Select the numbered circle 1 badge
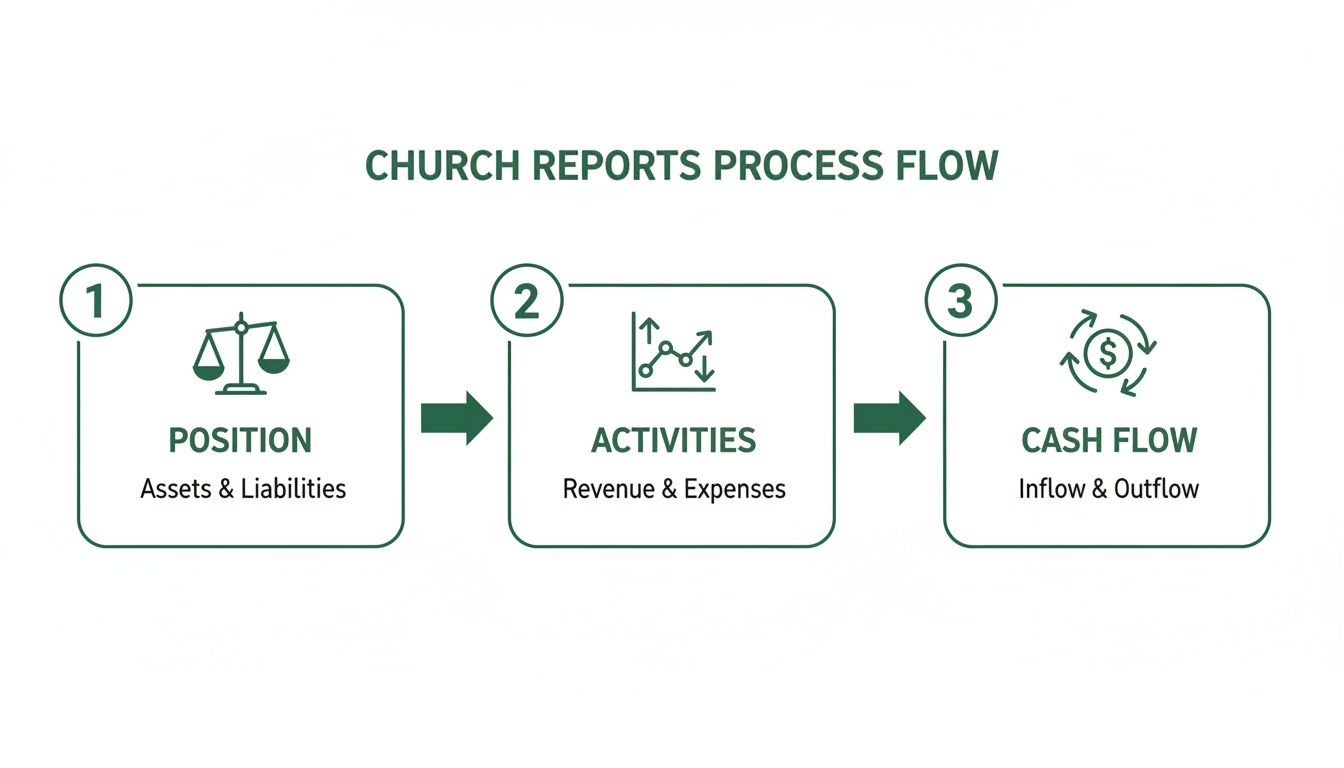Viewport: 1344px width, 768px height. coord(96,298)
